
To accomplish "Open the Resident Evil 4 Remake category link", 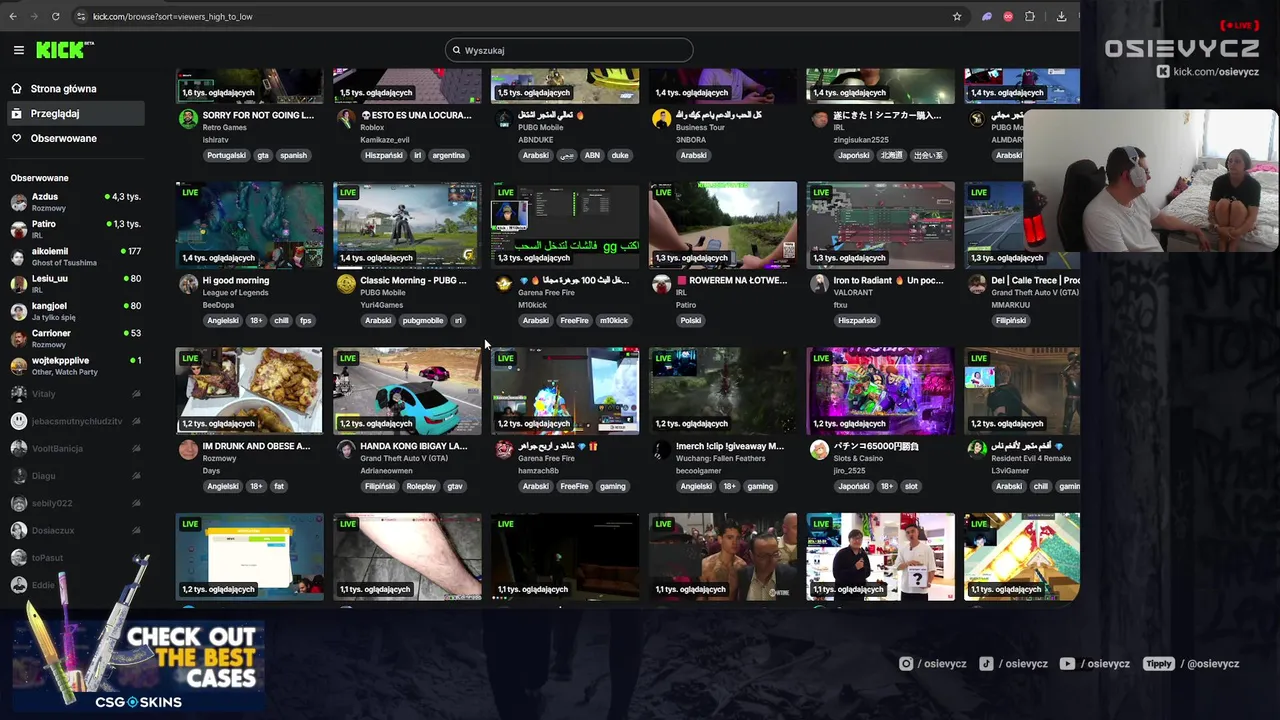I will tap(1031, 459).
